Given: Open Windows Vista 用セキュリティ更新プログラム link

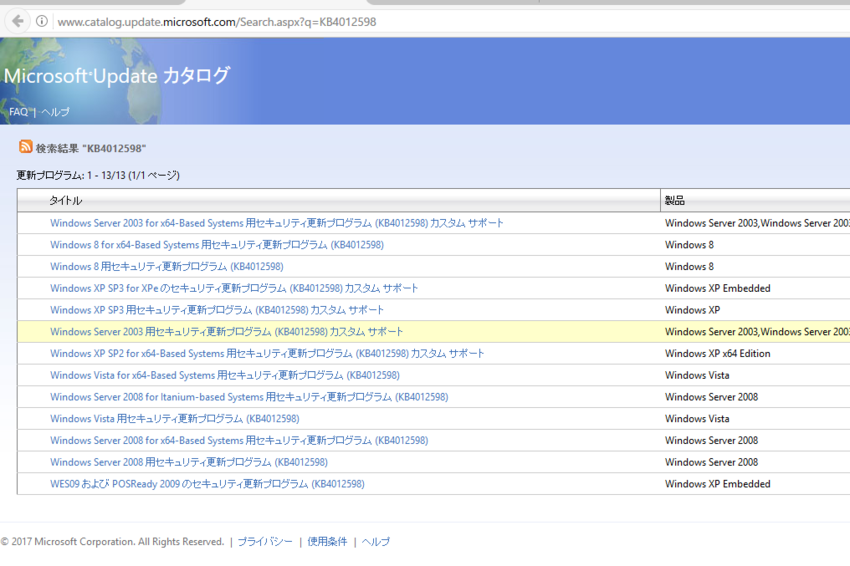Looking at the screenshot, I should 175,418.
